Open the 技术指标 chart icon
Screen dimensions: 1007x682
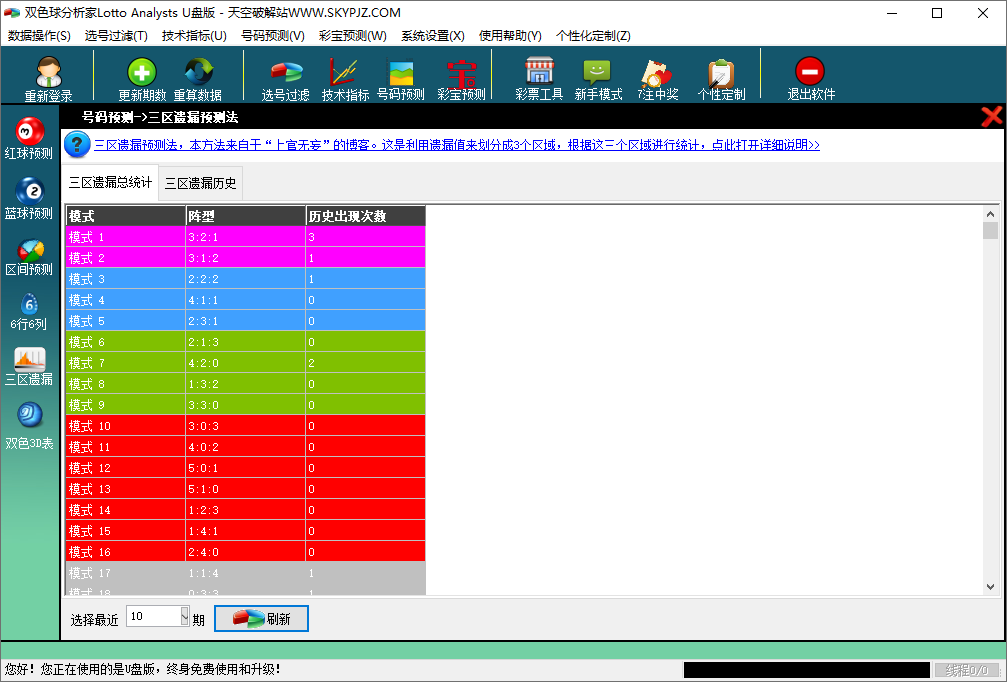tap(344, 72)
